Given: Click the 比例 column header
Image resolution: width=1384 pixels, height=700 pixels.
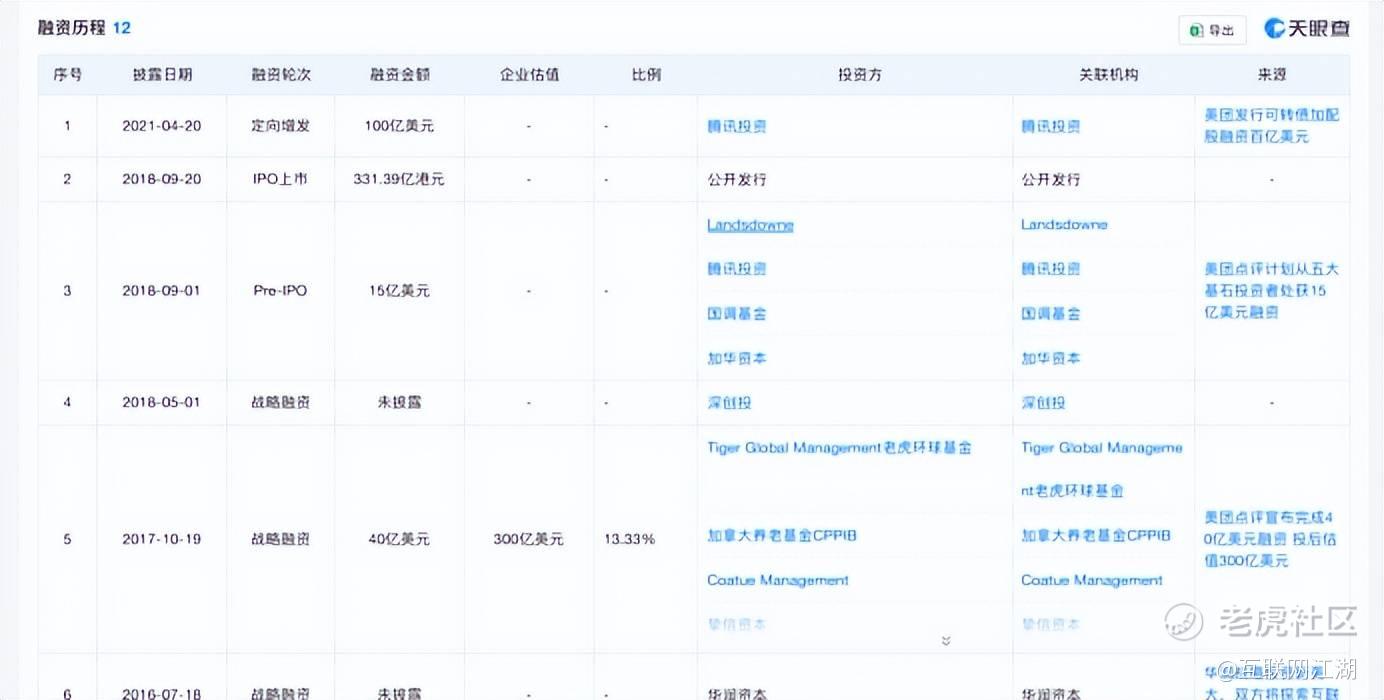Looking at the screenshot, I should click(646, 75).
